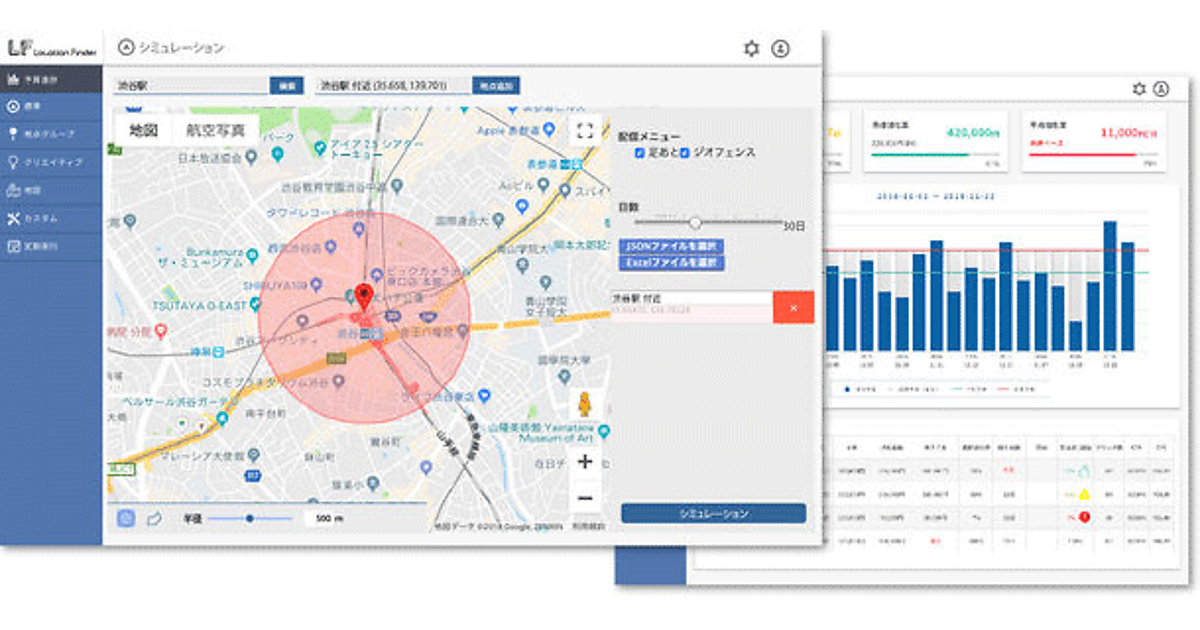This screenshot has height=630, width=1200.
Task: Zoom in on the map
Action: [x=585, y=462]
